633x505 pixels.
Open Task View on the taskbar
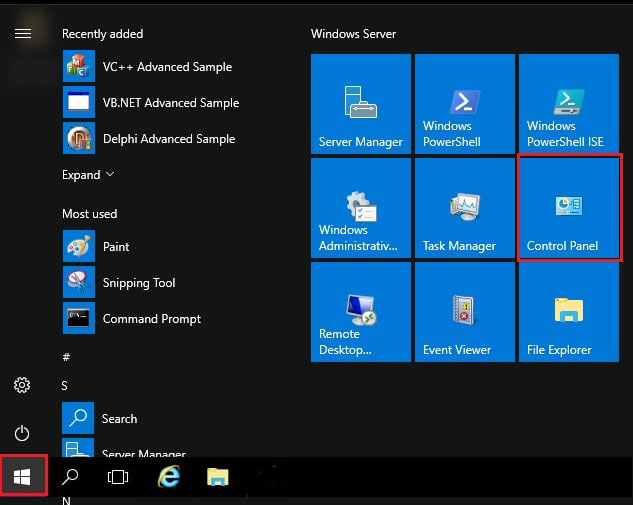[118, 477]
